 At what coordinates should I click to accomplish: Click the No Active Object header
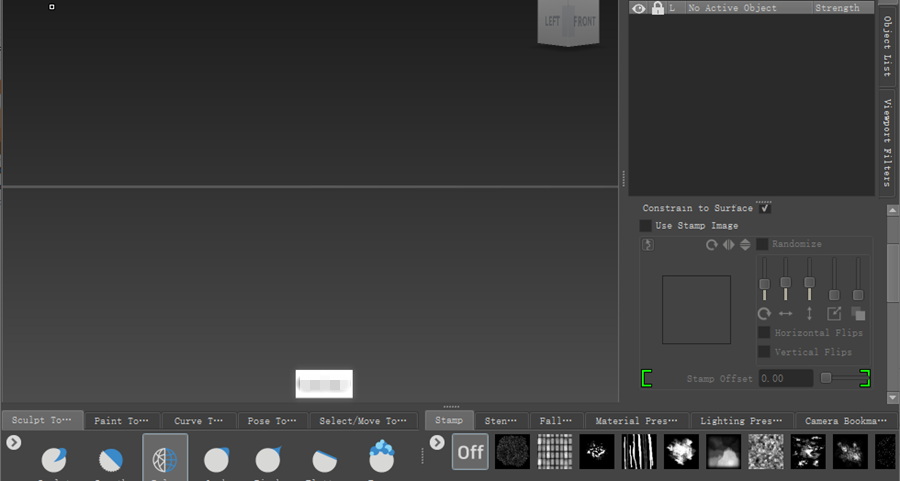tap(749, 8)
